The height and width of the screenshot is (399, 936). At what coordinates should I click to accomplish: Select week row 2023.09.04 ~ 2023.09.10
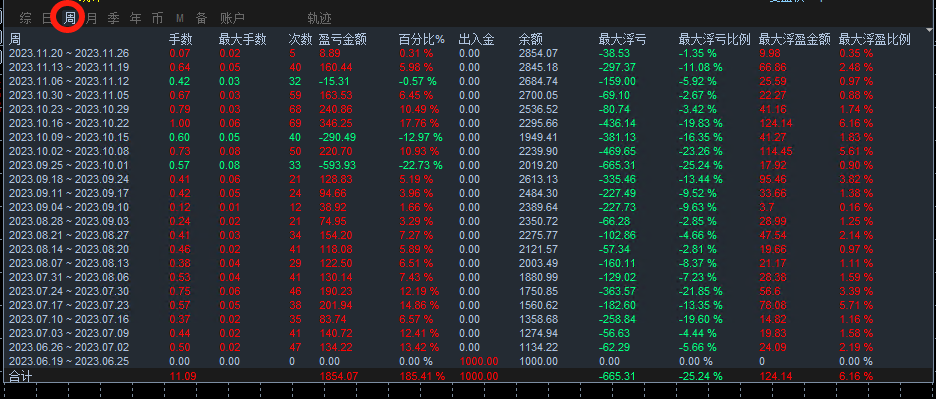tap(468, 207)
